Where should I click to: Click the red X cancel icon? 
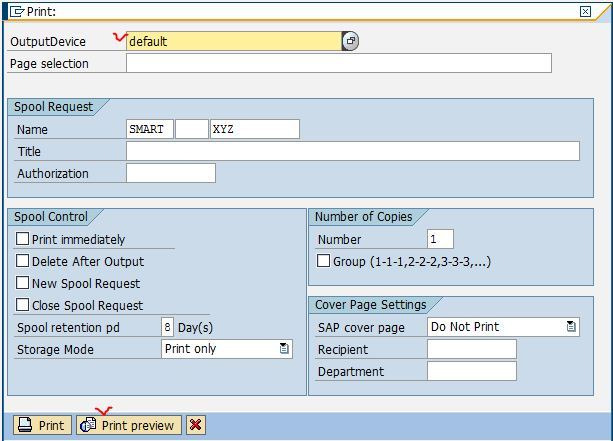click(196, 425)
